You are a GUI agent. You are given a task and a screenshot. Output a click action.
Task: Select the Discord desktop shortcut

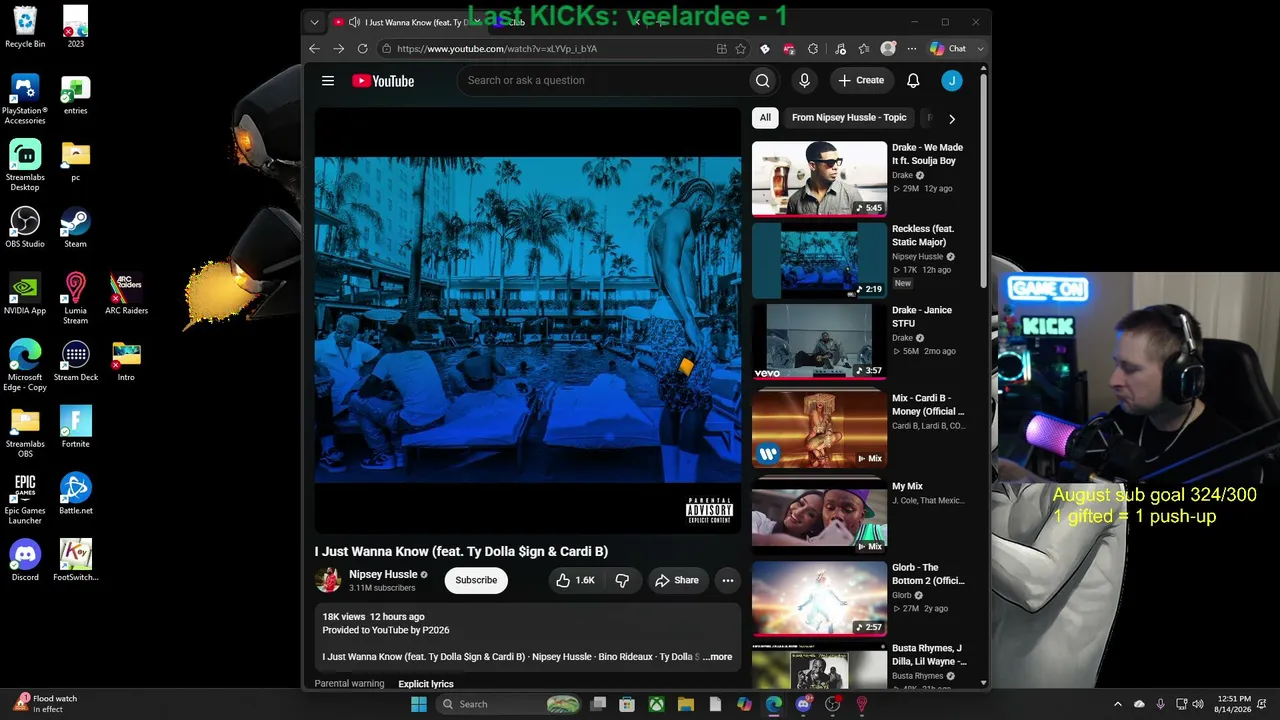[x=25, y=560]
